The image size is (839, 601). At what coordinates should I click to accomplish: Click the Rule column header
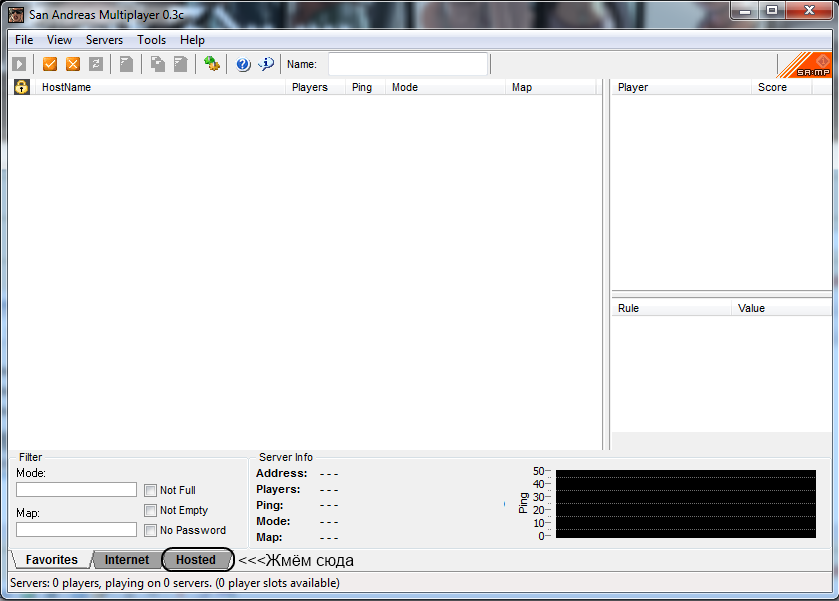[x=672, y=308]
